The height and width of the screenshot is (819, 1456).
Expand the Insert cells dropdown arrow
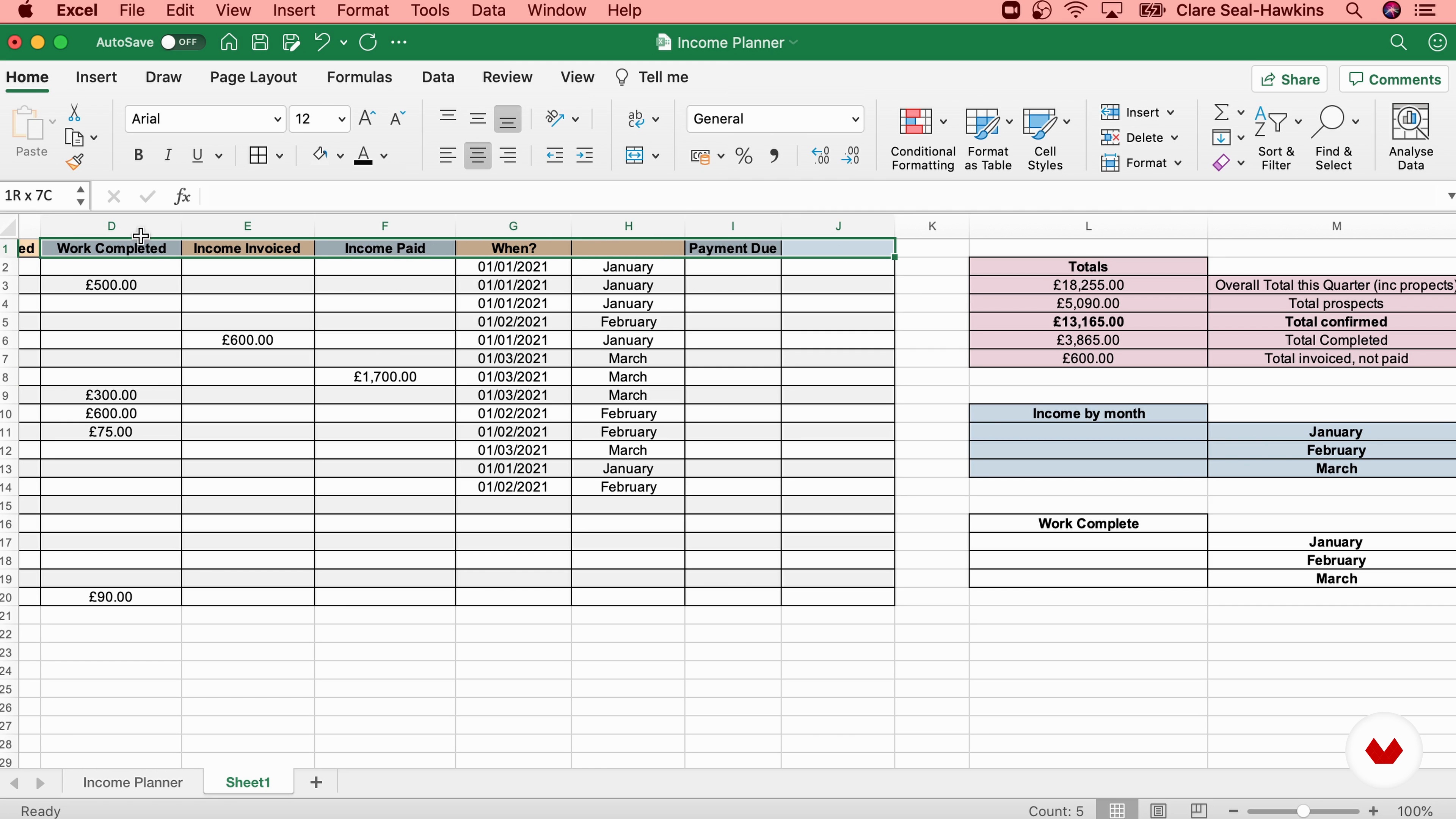coord(1170,113)
